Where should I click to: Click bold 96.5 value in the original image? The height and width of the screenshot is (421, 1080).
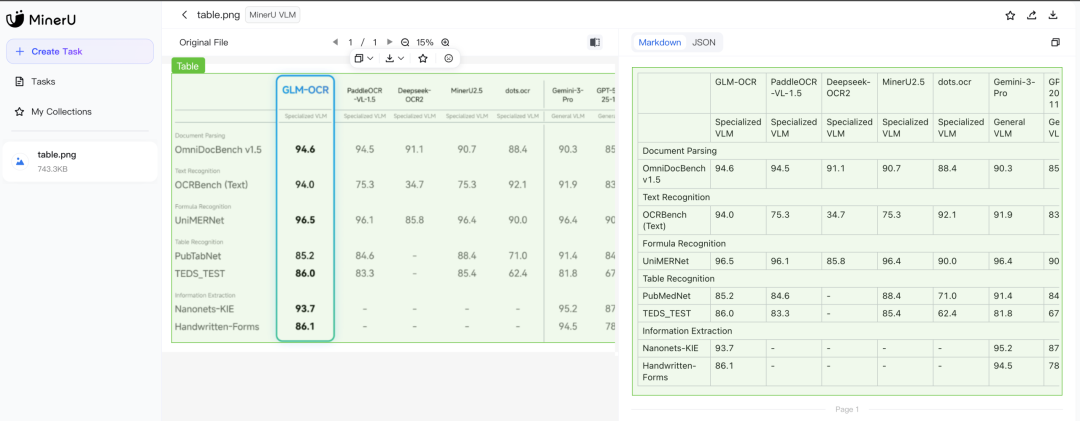(305, 220)
